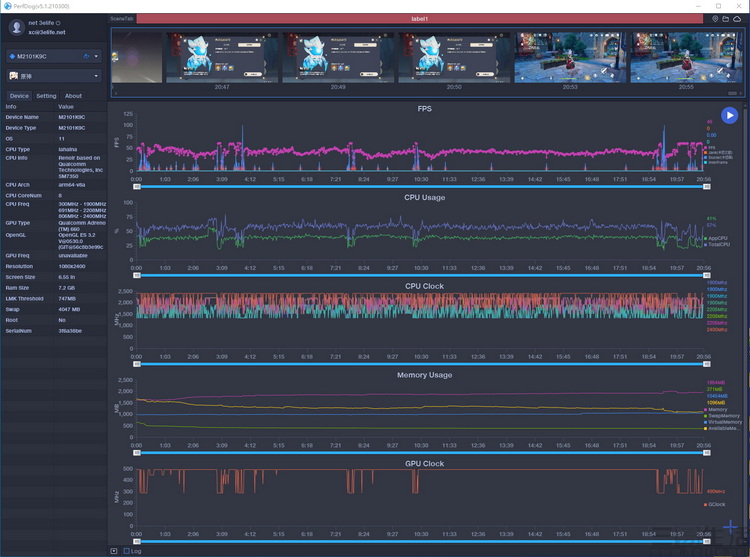This screenshot has height=557, width=750.
Task: Select the screenshot thumbnail at 20:47
Action: 222,57
